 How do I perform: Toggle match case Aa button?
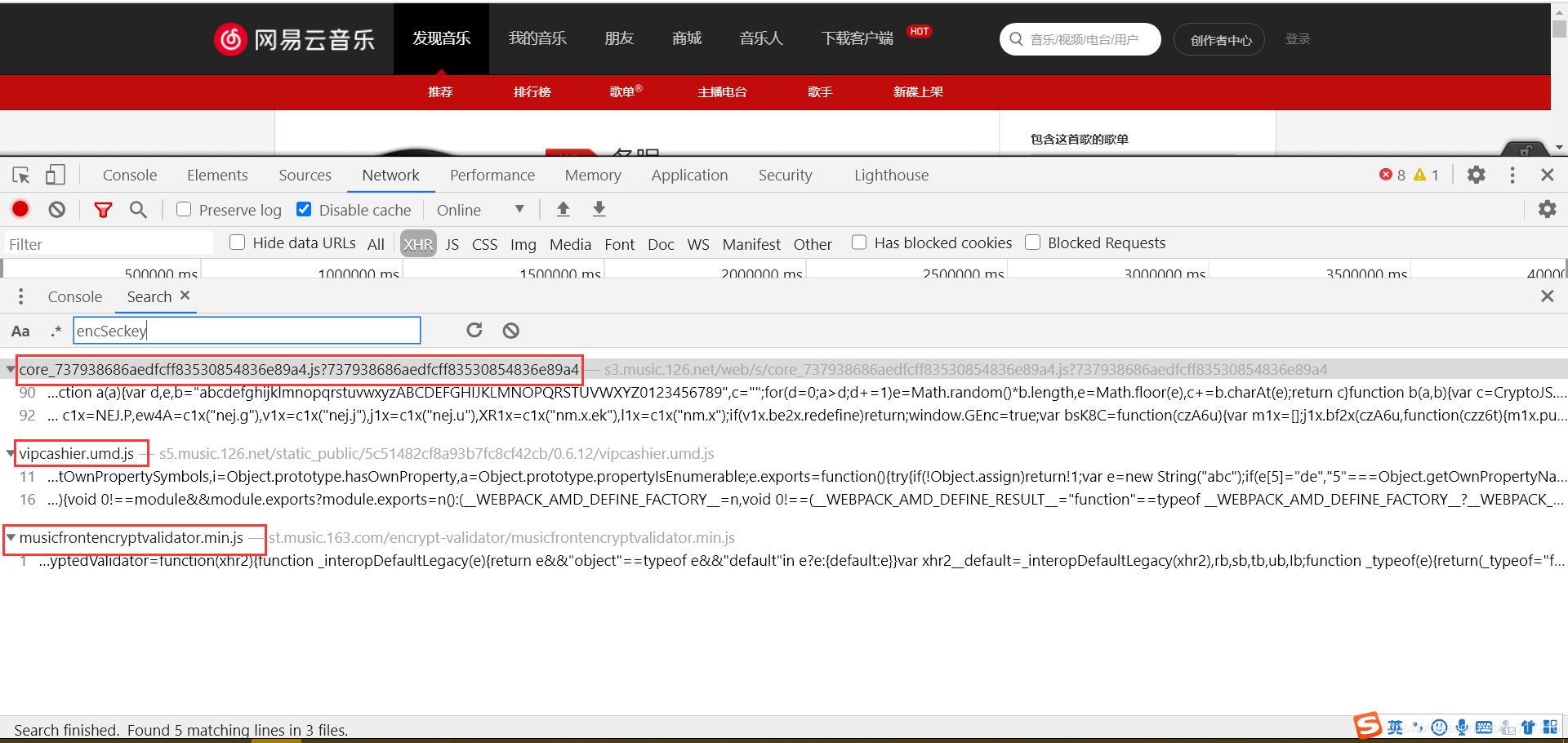[20, 331]
